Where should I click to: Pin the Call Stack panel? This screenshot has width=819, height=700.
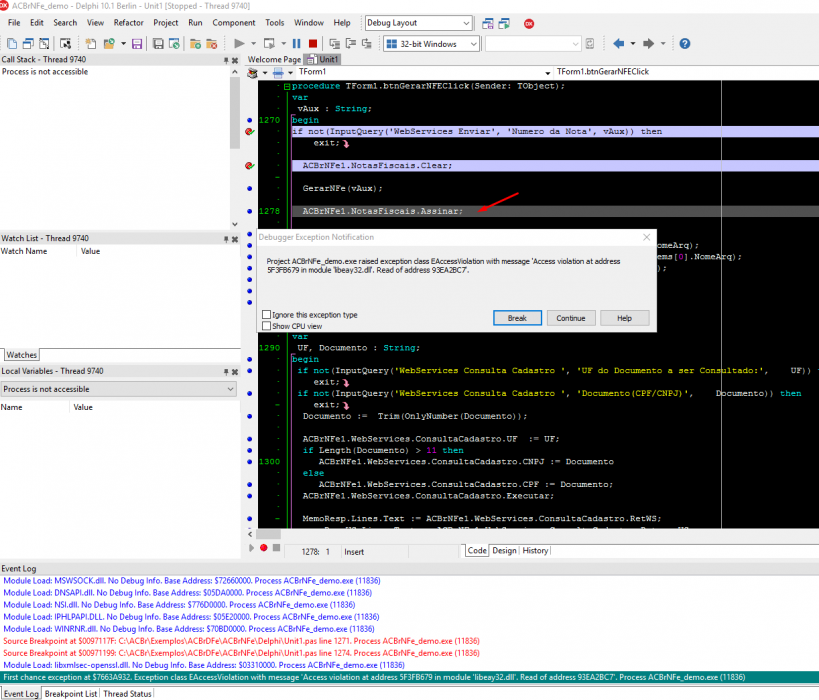[226, 61]
